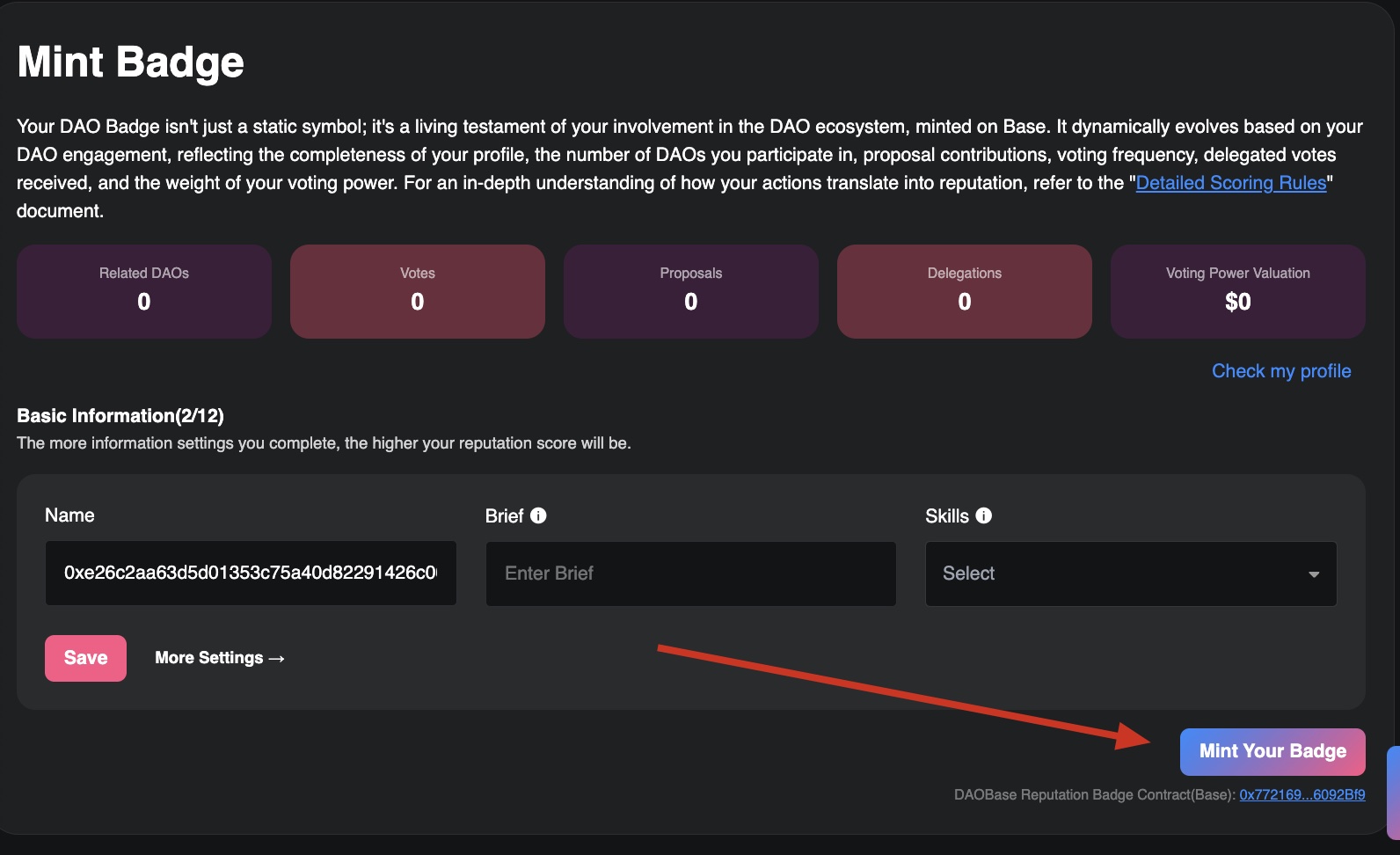Image resolution: width=1400 pixels, height=855 pixels.
Task: Click the DAOBase Reputation Badge Contract(Base) label
Action: point(1095,795)
